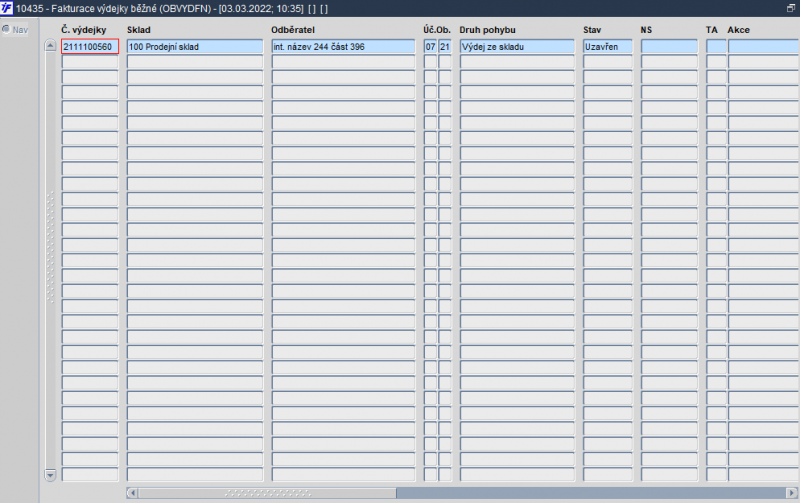
Task: Click Druh pohybu field 'Výdej ze skladu'
Action: tap(517, 46)
